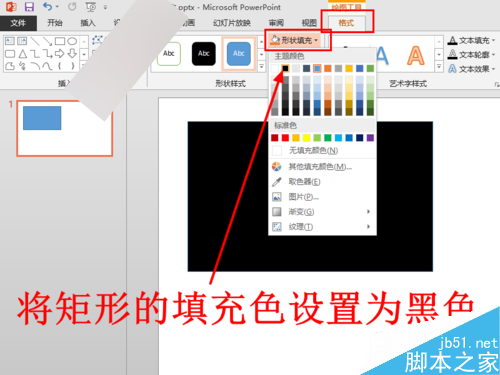Switch to the 格式 Format tab

click(346, 23)
